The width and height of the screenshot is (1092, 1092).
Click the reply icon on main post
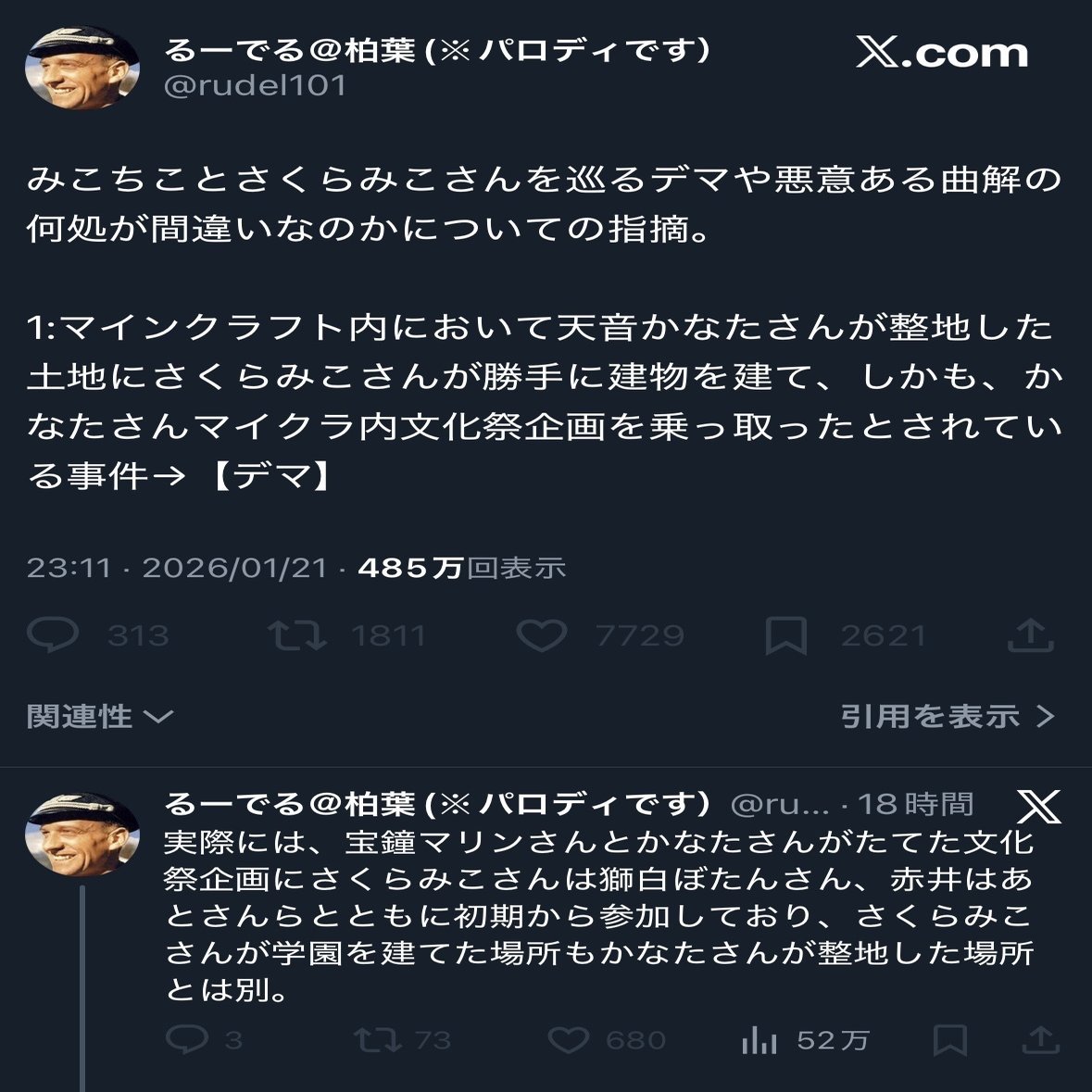point(53,635)
